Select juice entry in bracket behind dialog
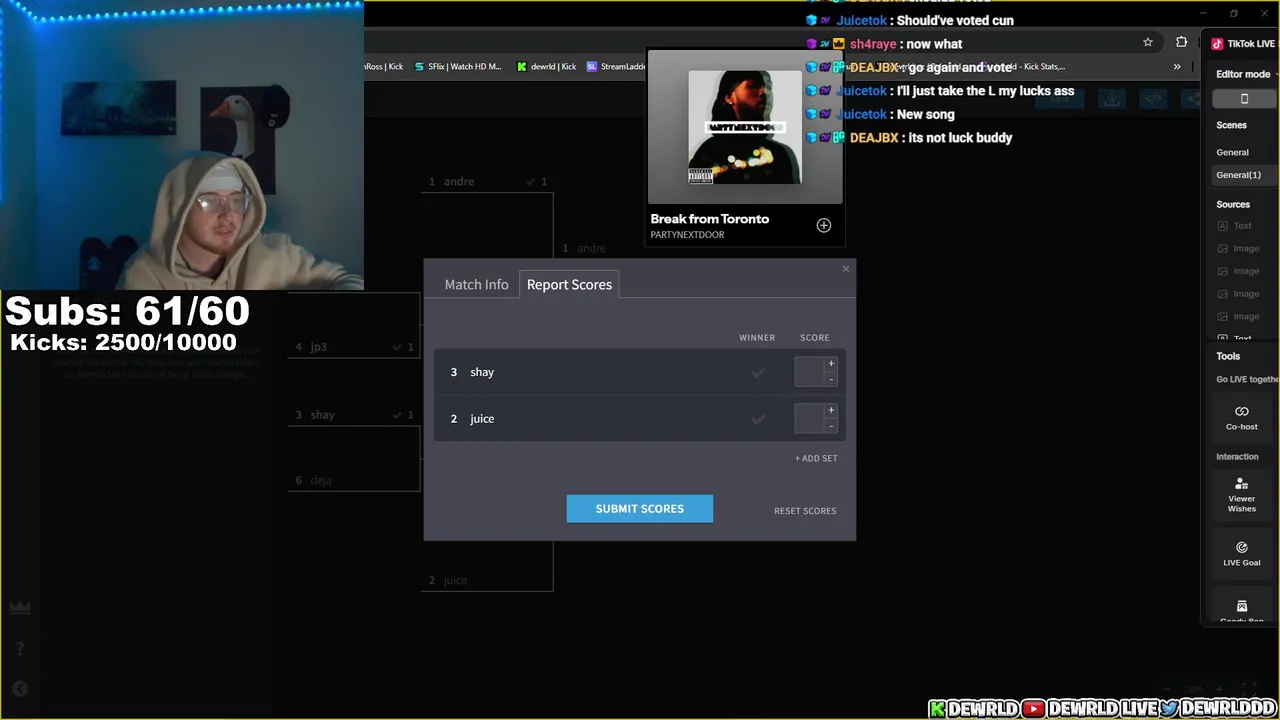This screenshot has width=1280, height=720. 487,580
